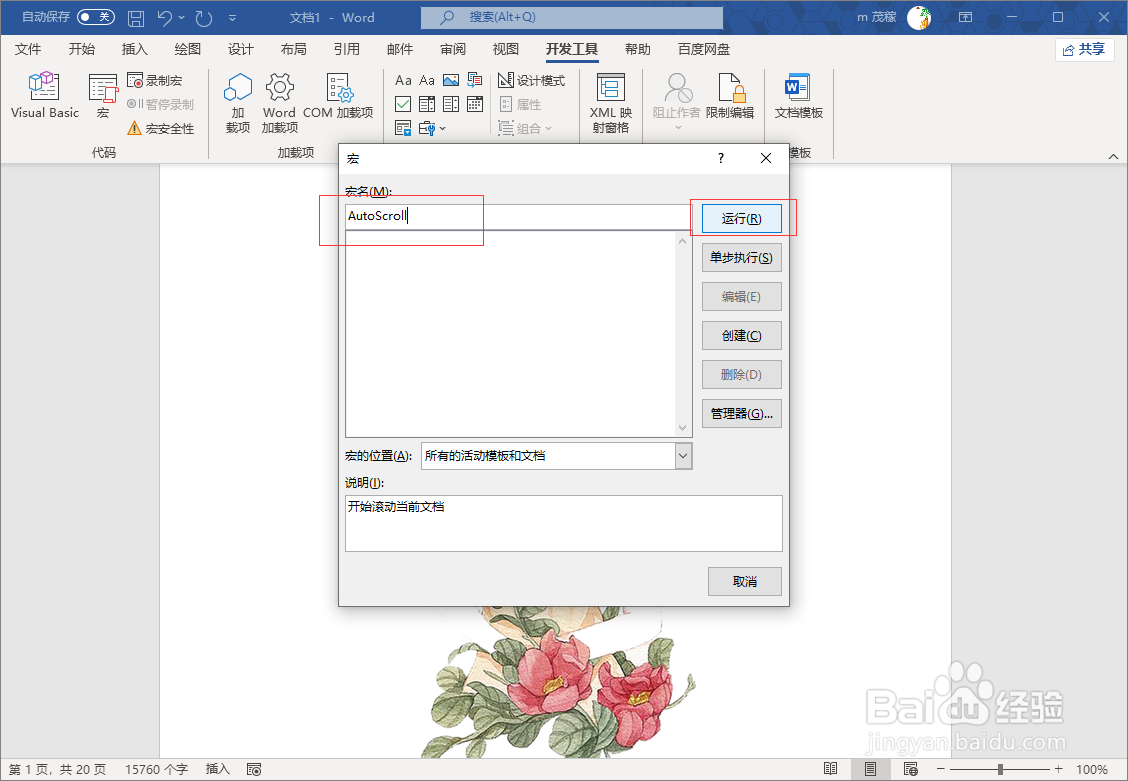Insert rich text content control (first Aa)
1128x781 pixels.
(x=403, y=81)
